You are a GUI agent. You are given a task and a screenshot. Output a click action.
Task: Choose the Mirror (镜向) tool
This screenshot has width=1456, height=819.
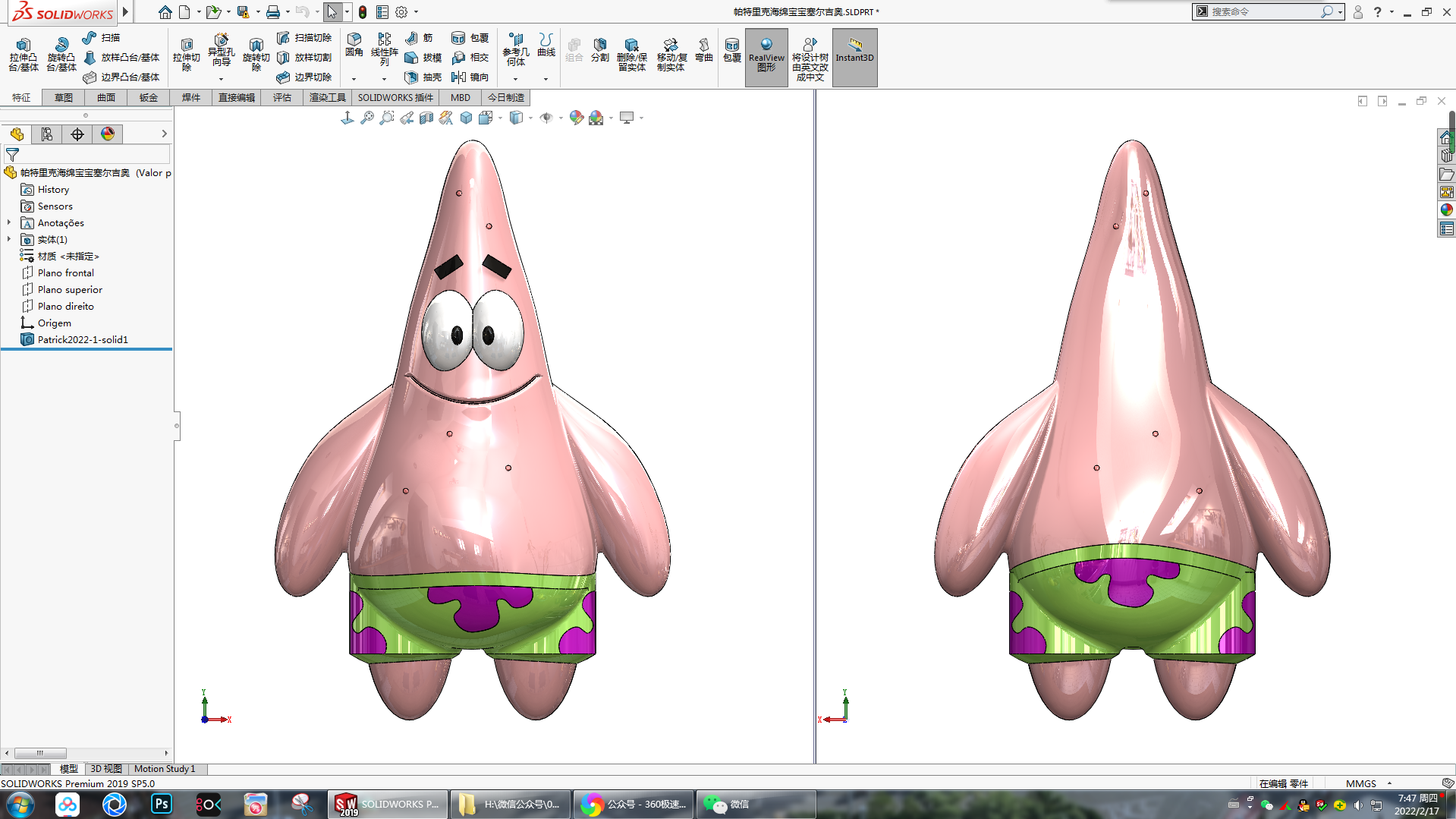coord(470,77)
